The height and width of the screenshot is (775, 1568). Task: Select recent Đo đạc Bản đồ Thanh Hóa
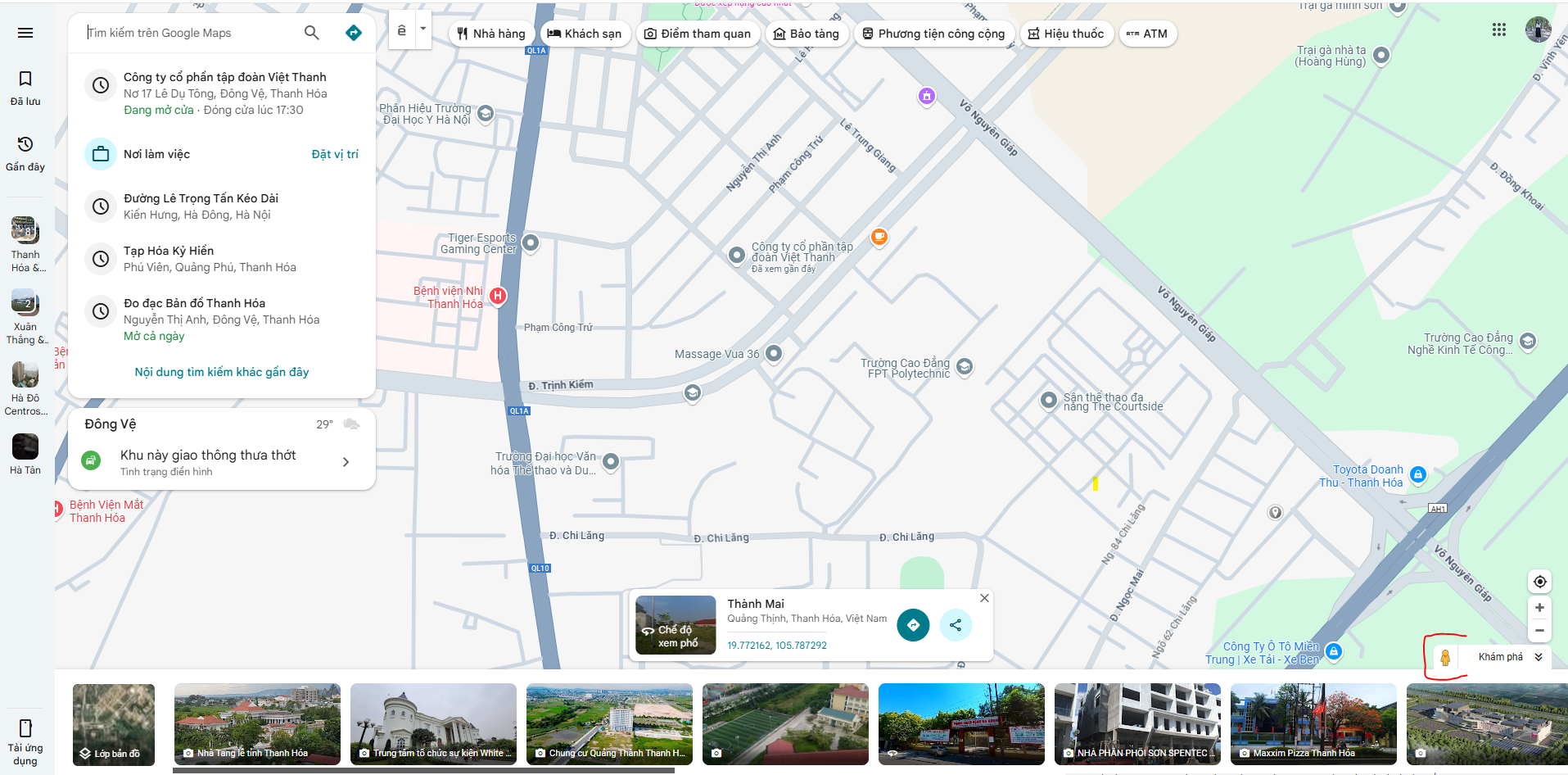pos(222,320)
